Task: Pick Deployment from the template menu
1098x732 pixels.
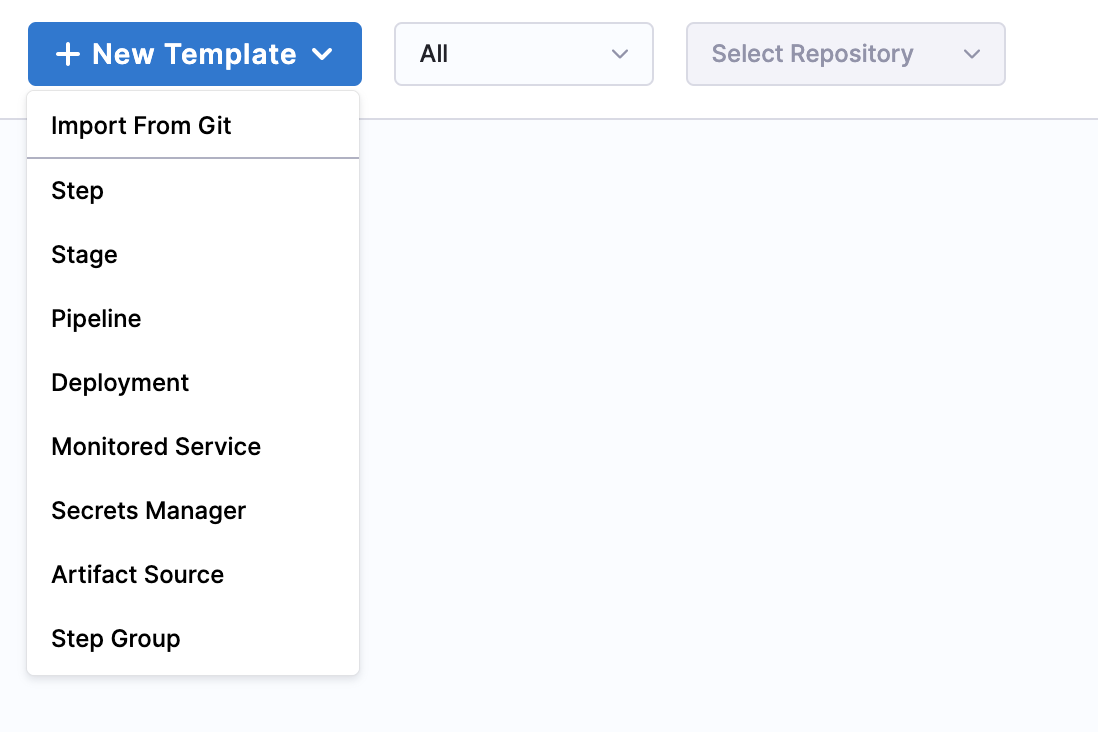Action: click(x=120, y=383)
